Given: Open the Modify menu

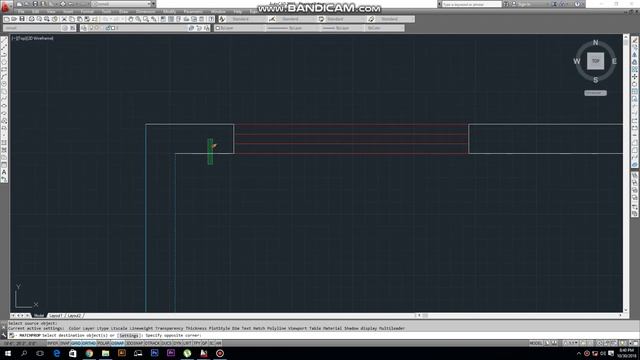Looking at the screenshot, I should coord(169,11).
